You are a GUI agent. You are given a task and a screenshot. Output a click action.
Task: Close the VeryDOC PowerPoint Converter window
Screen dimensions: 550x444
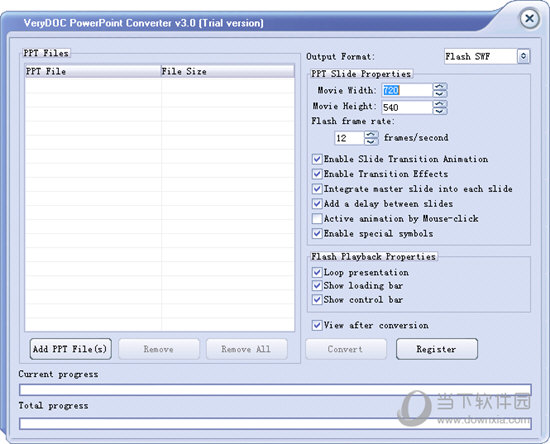click(x=529, y=18)
